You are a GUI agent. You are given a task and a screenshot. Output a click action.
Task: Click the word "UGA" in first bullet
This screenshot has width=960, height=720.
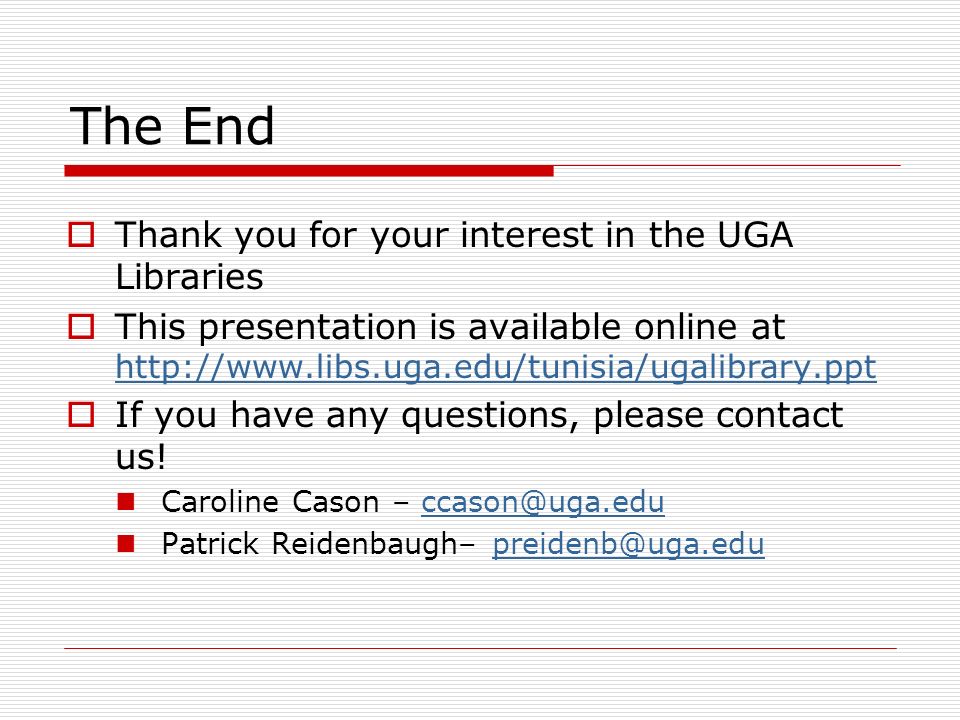755,234
